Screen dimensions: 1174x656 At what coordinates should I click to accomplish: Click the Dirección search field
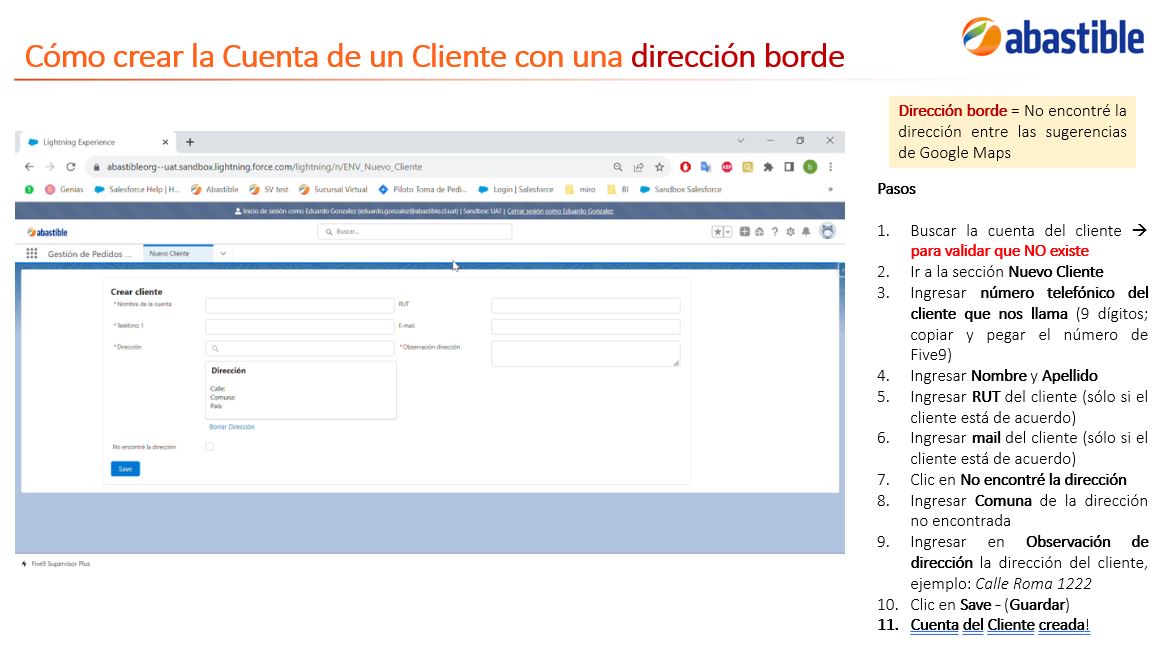(x=299, y=348)
